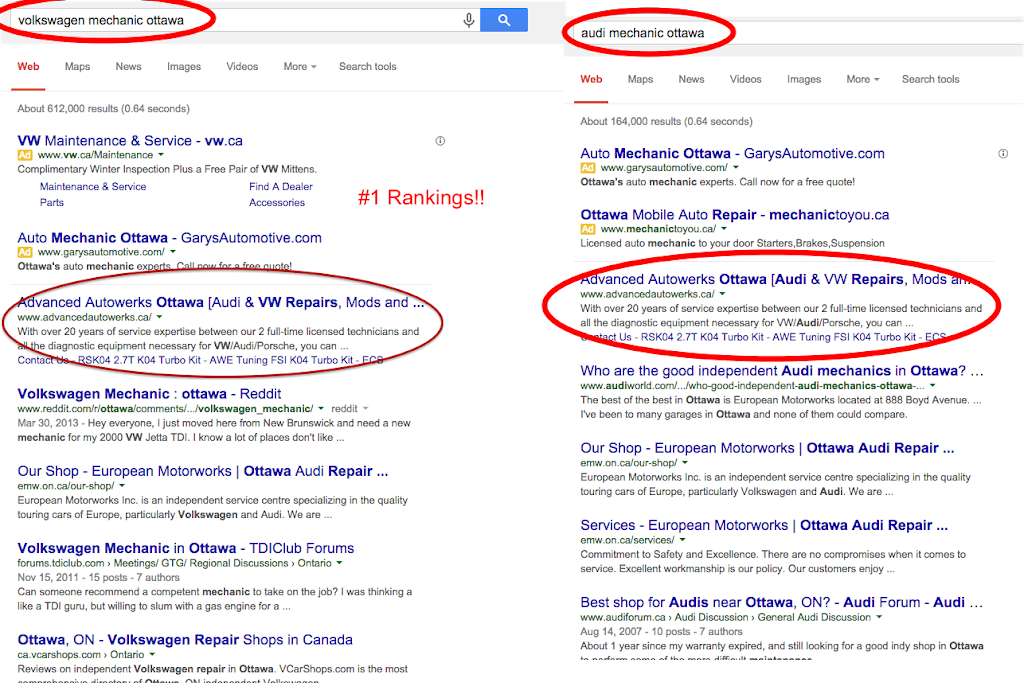
Task: Open Advanced Autowerks Ottawa result in Audi search
Action: 776,280
